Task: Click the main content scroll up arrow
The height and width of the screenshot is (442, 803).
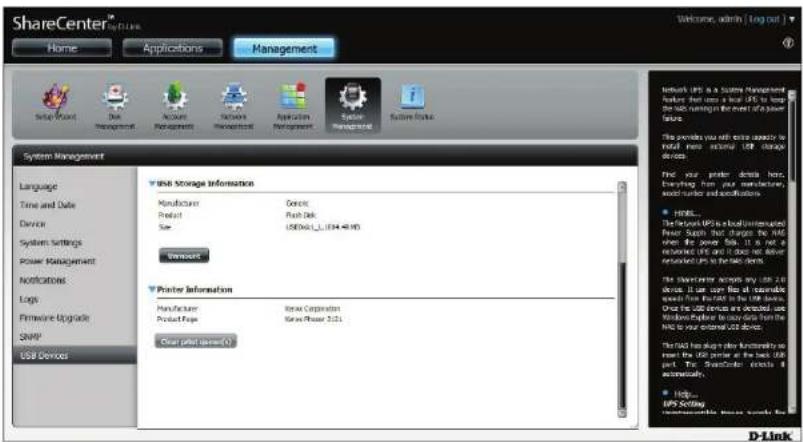Action: (622, 186)
